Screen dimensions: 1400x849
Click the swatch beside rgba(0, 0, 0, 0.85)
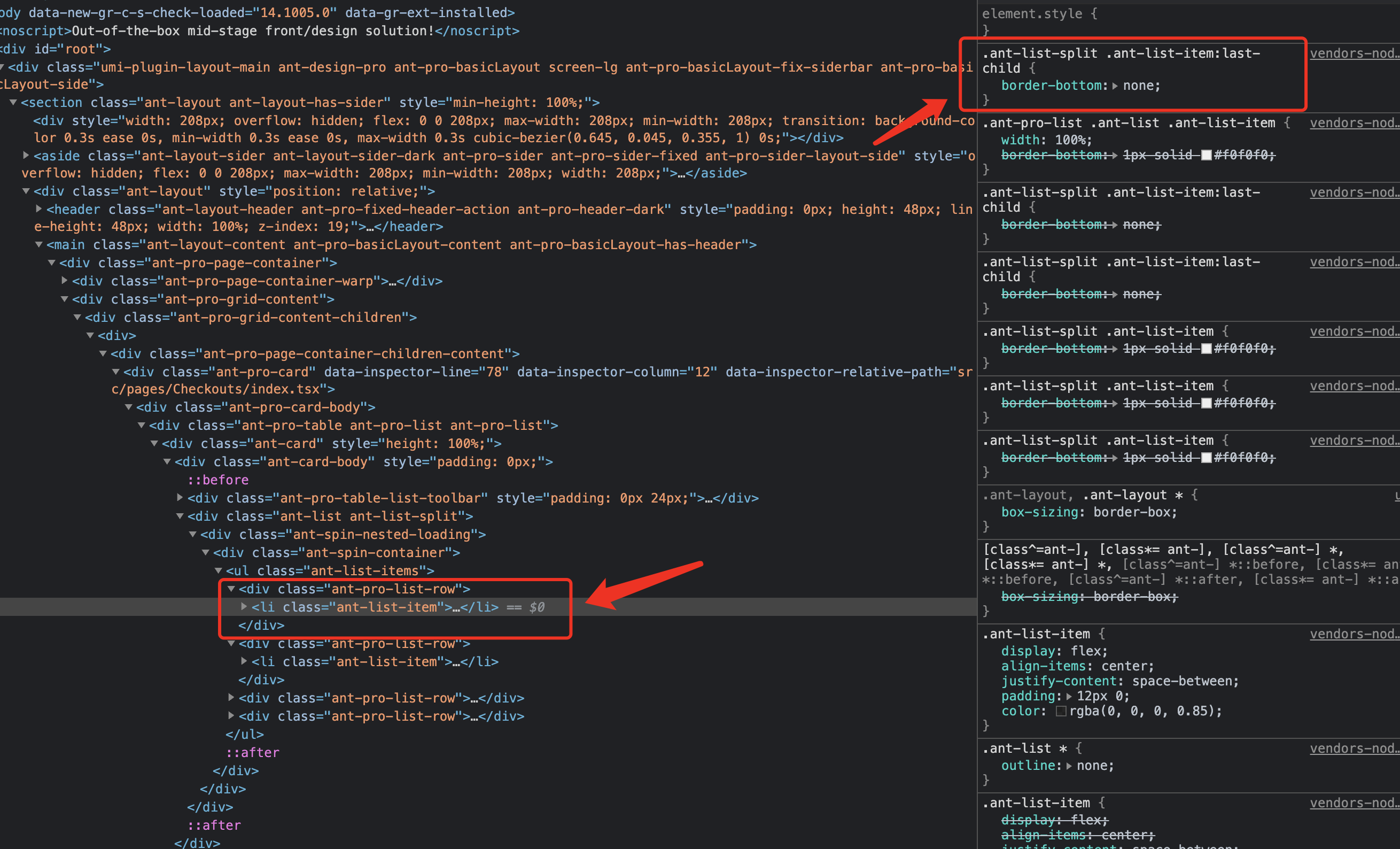1061,711
